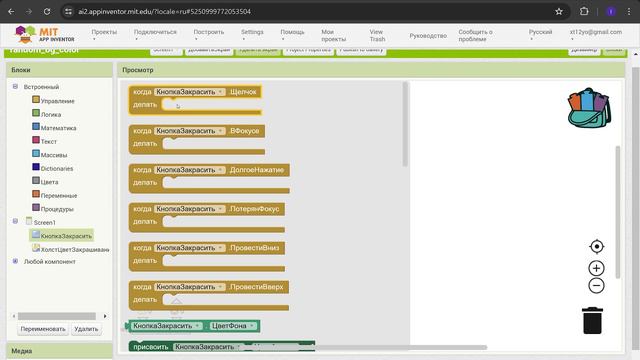This screenshot has width=640, height=360.
Task: Click the blocks palette horizontal scrollbar
Action: pyautogui.click(x=57, y=316)
